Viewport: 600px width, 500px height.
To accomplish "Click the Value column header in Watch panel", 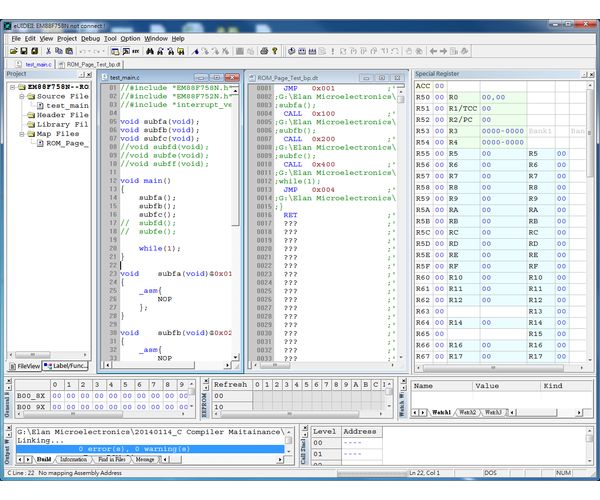I will 487,385.
